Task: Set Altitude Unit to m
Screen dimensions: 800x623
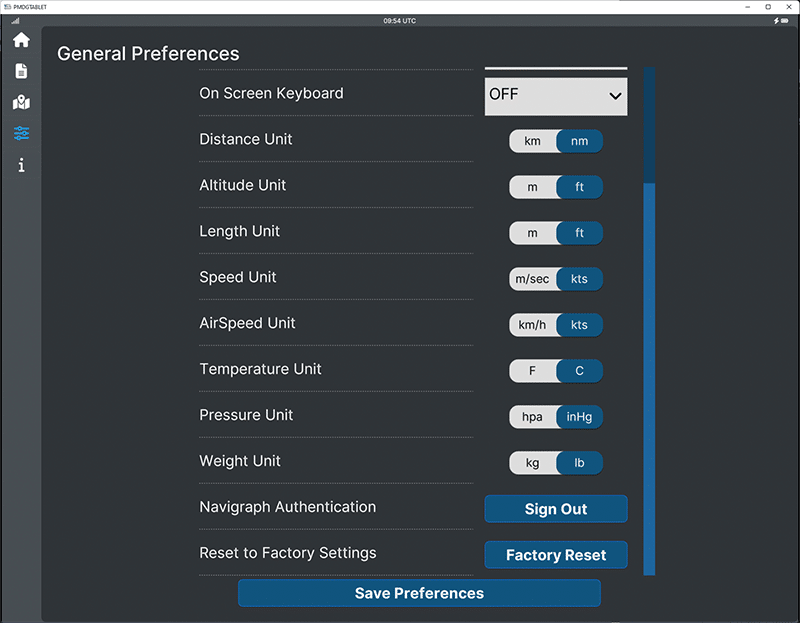Action: pyautogui.click(x=532, y=187)
